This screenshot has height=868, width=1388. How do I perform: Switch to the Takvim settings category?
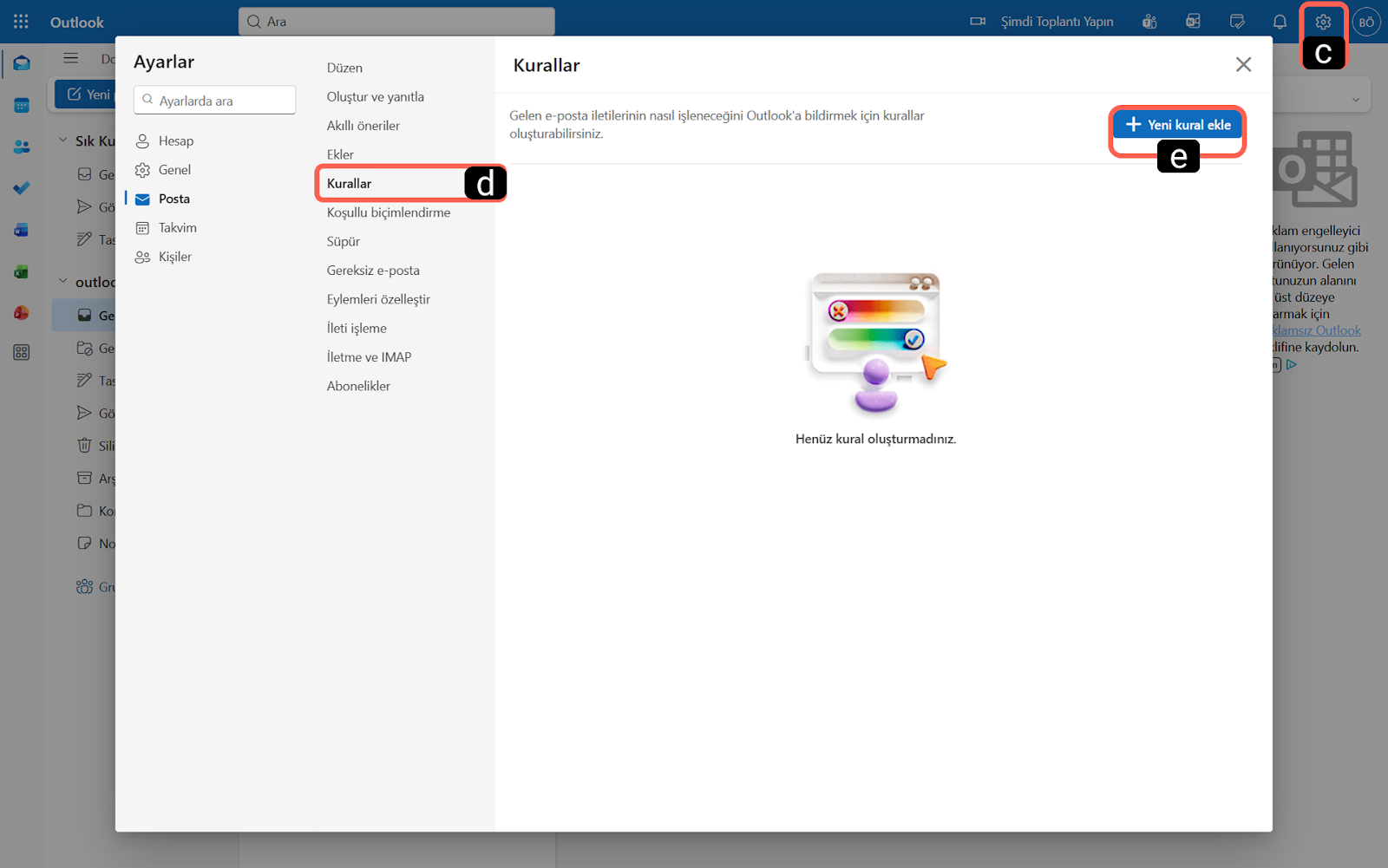[x=177, y=228]
